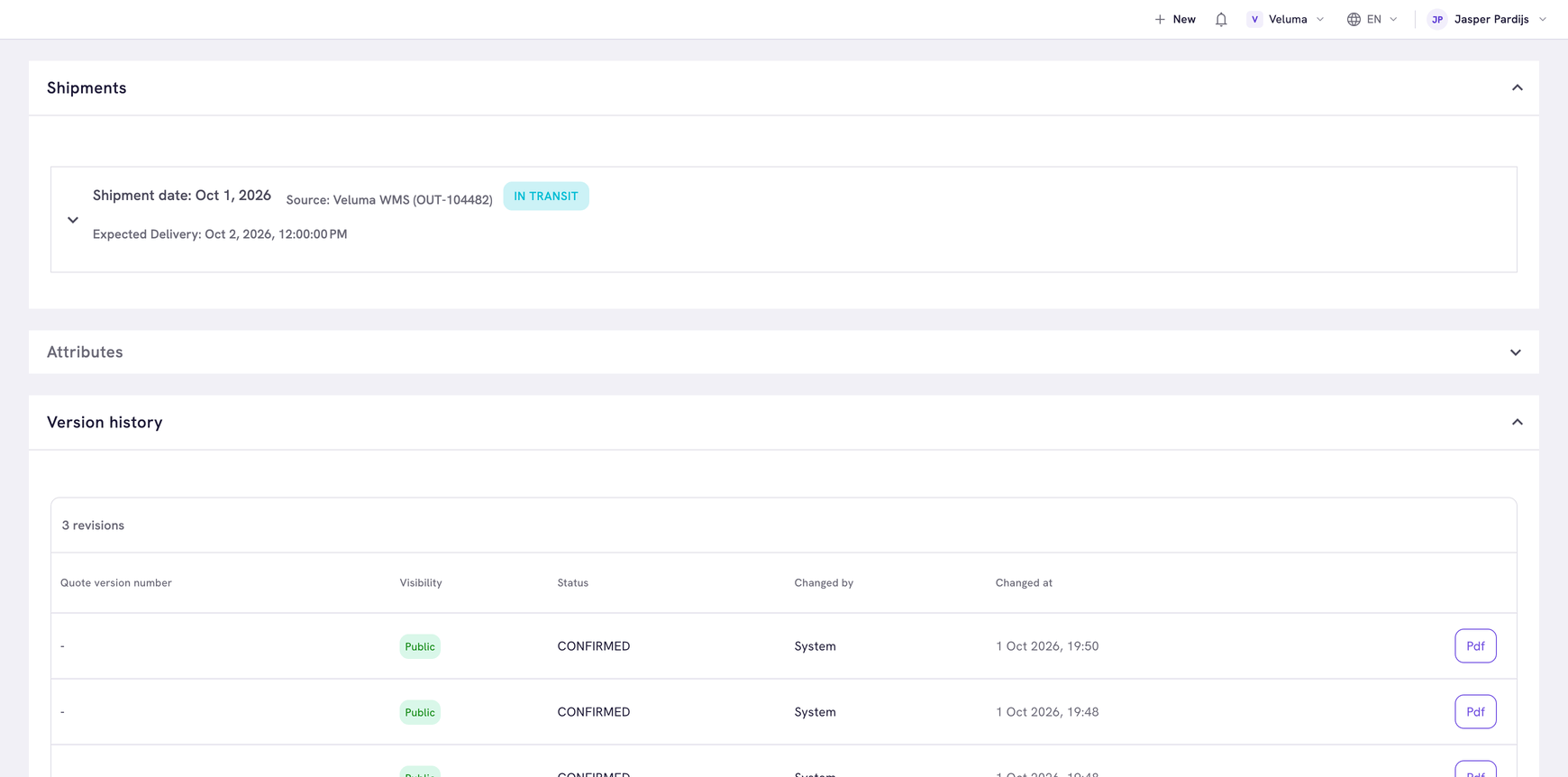Click the '3 revisions' count text
The image size is (1568, 777).
[93, 526]
